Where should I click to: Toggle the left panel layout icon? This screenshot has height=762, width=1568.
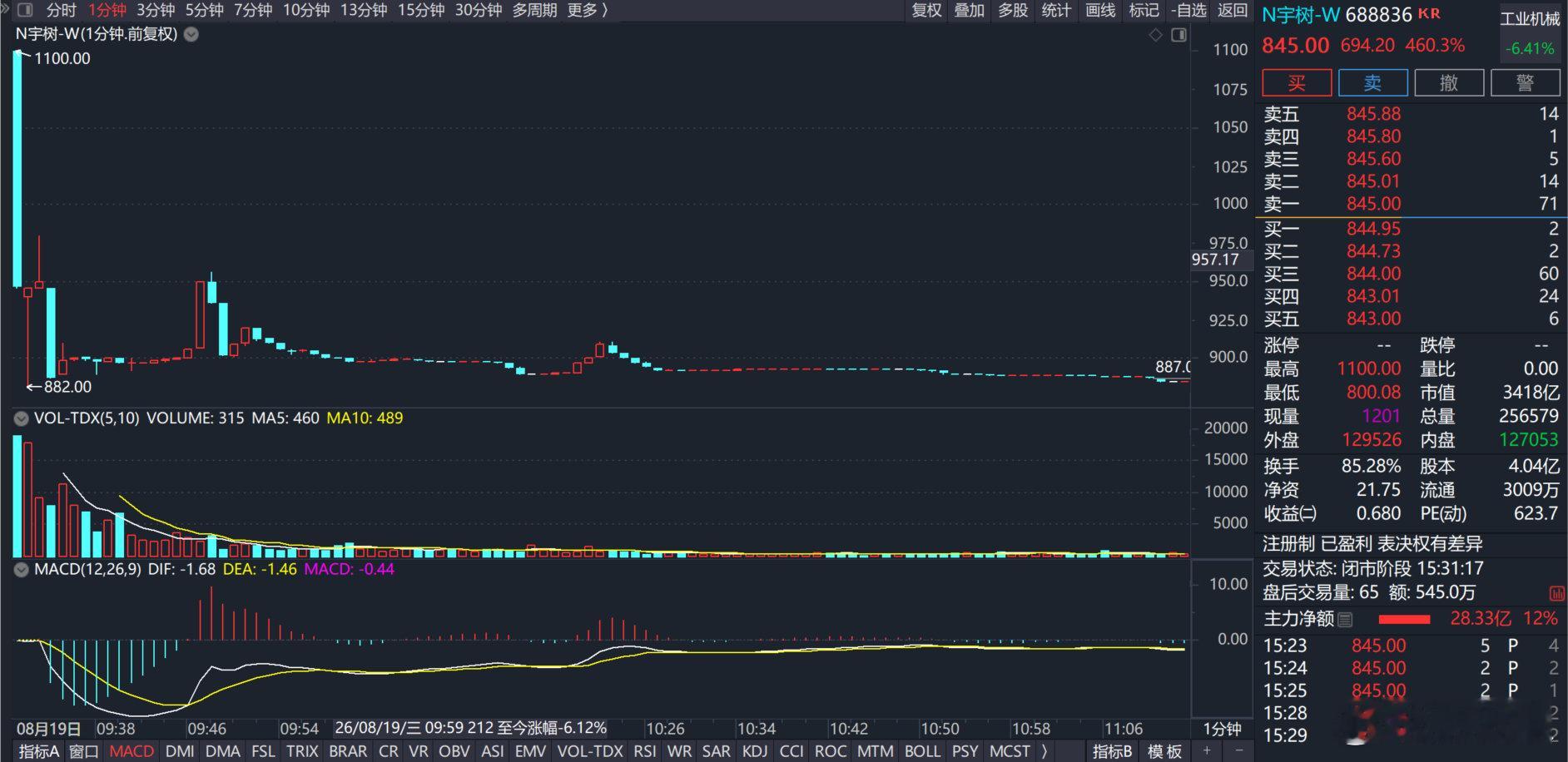25,10
